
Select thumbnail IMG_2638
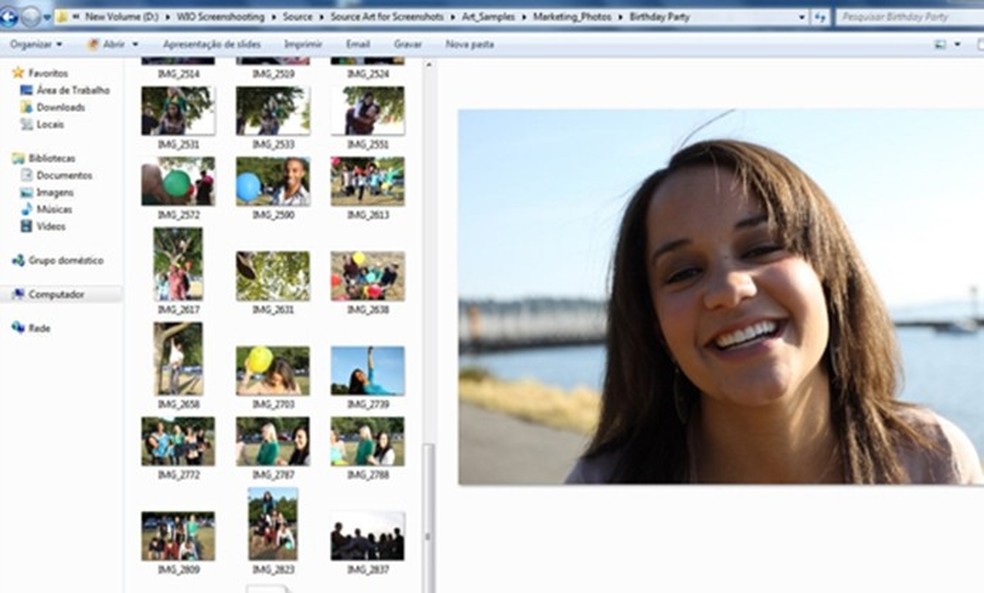368,276
